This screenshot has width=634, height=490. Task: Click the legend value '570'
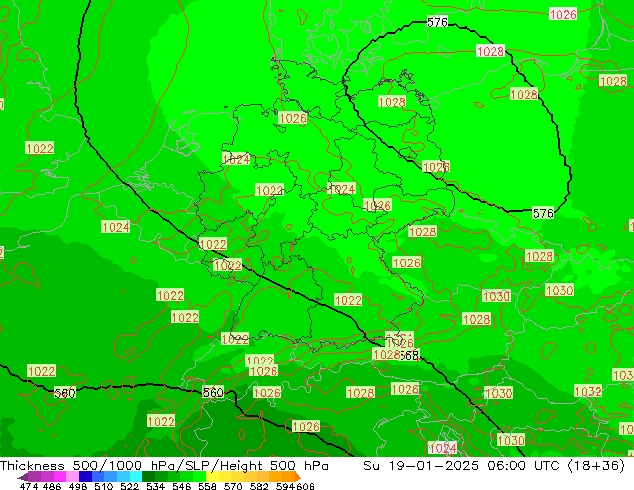pos(233,486)
